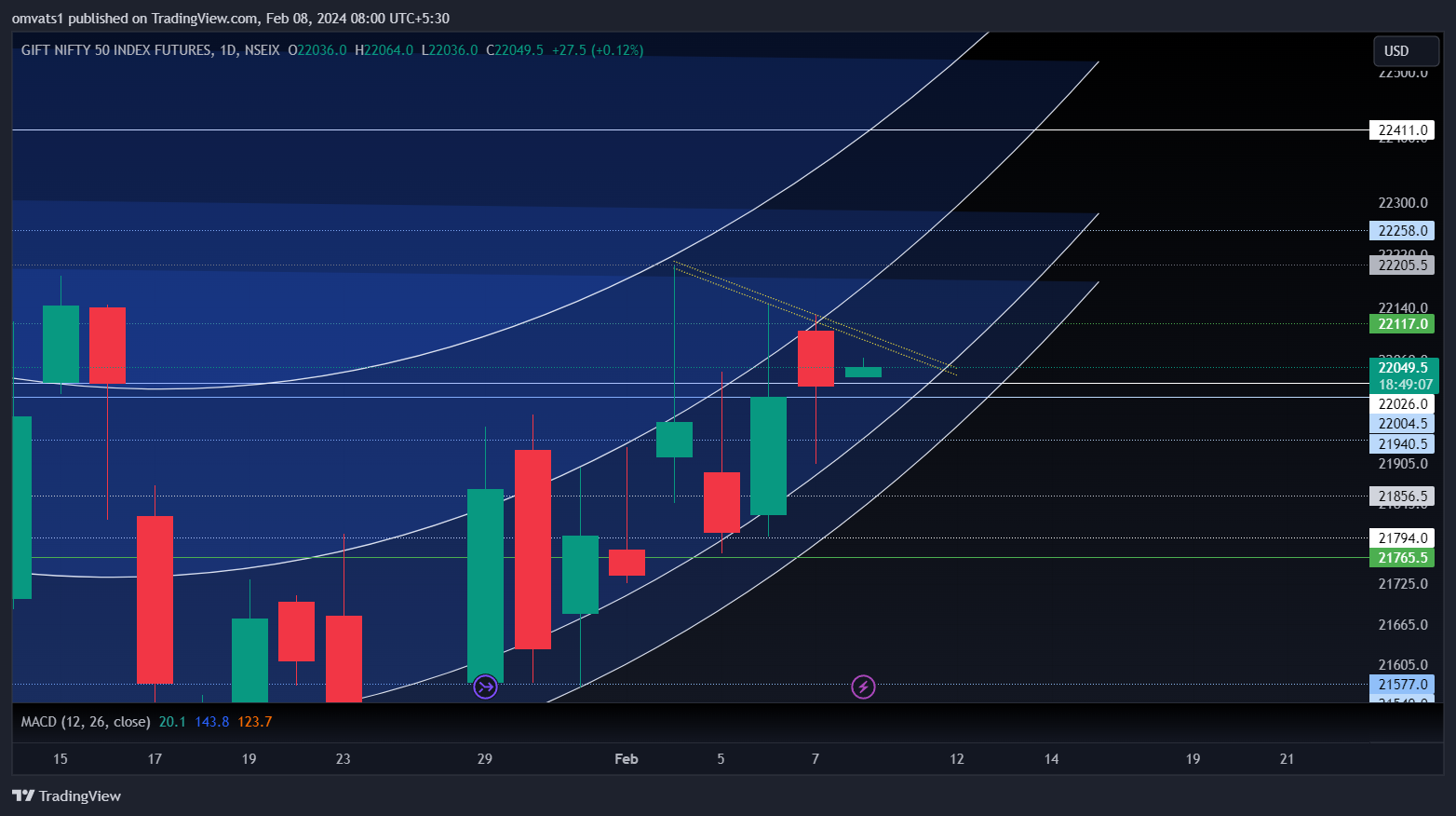
Task: Open the USD currency selector
Action: 1407,51
